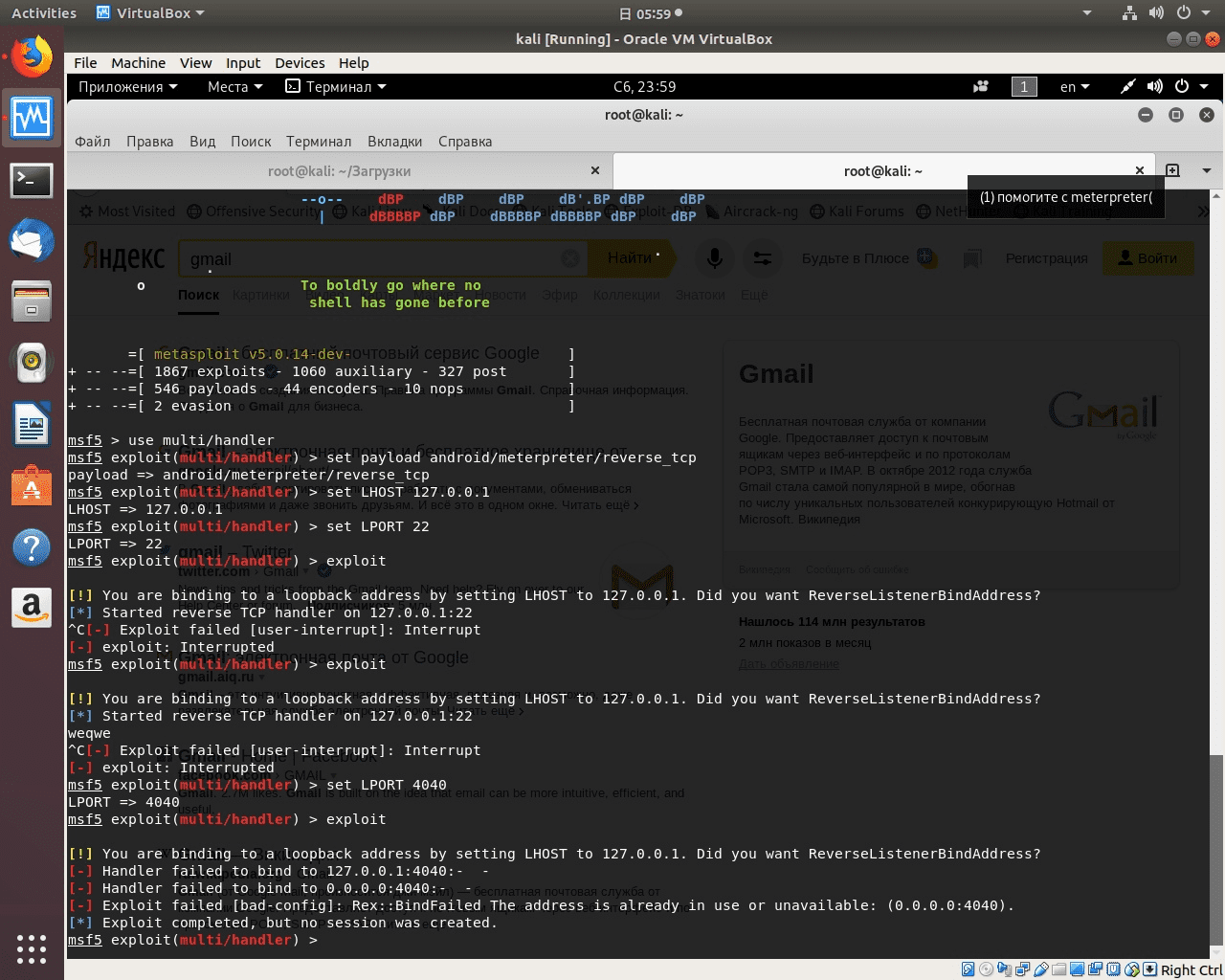Open the Files manager dock icon

tap(32, 301)
